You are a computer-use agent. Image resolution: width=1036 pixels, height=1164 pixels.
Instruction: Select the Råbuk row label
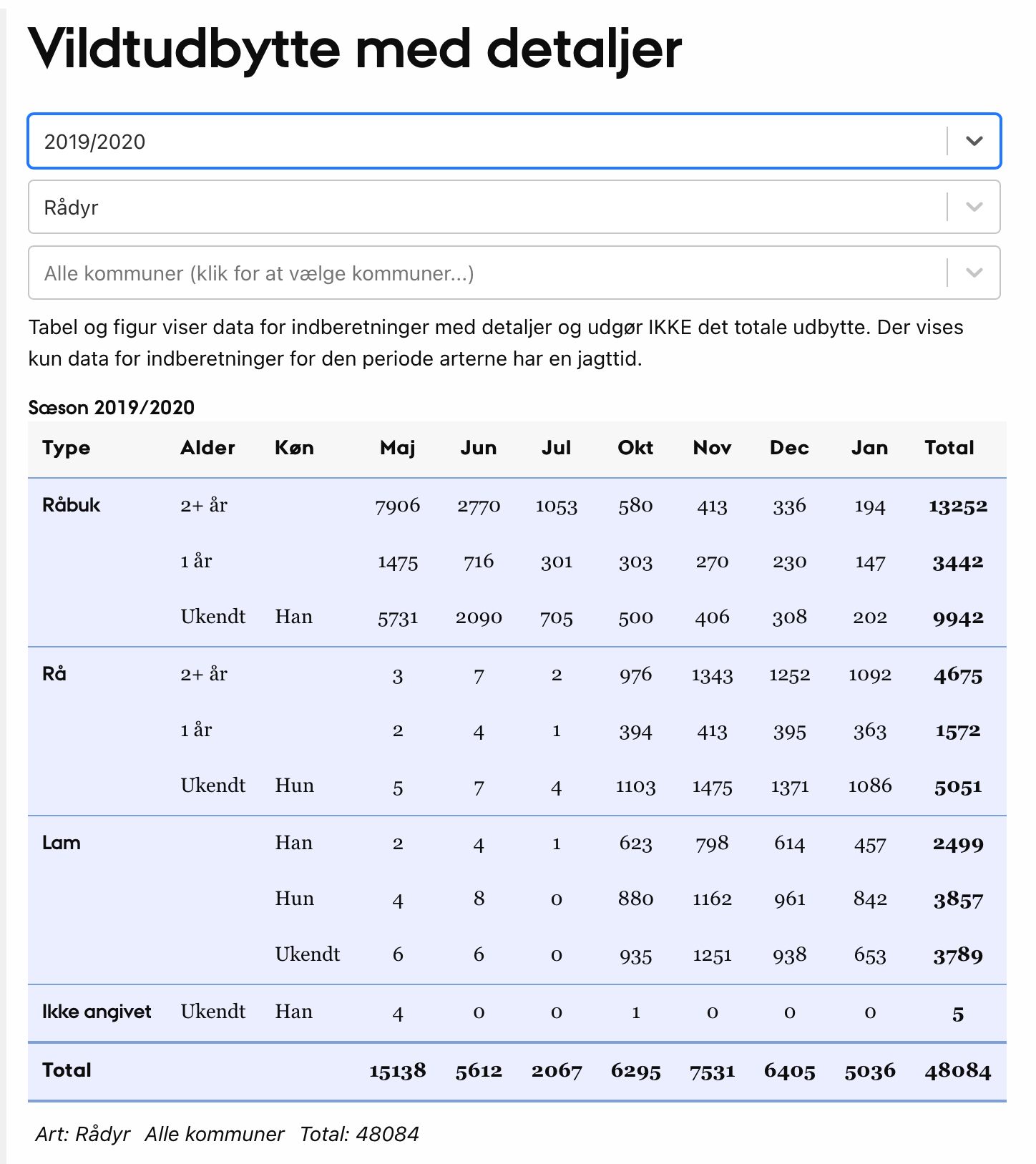tap(72, 505)
